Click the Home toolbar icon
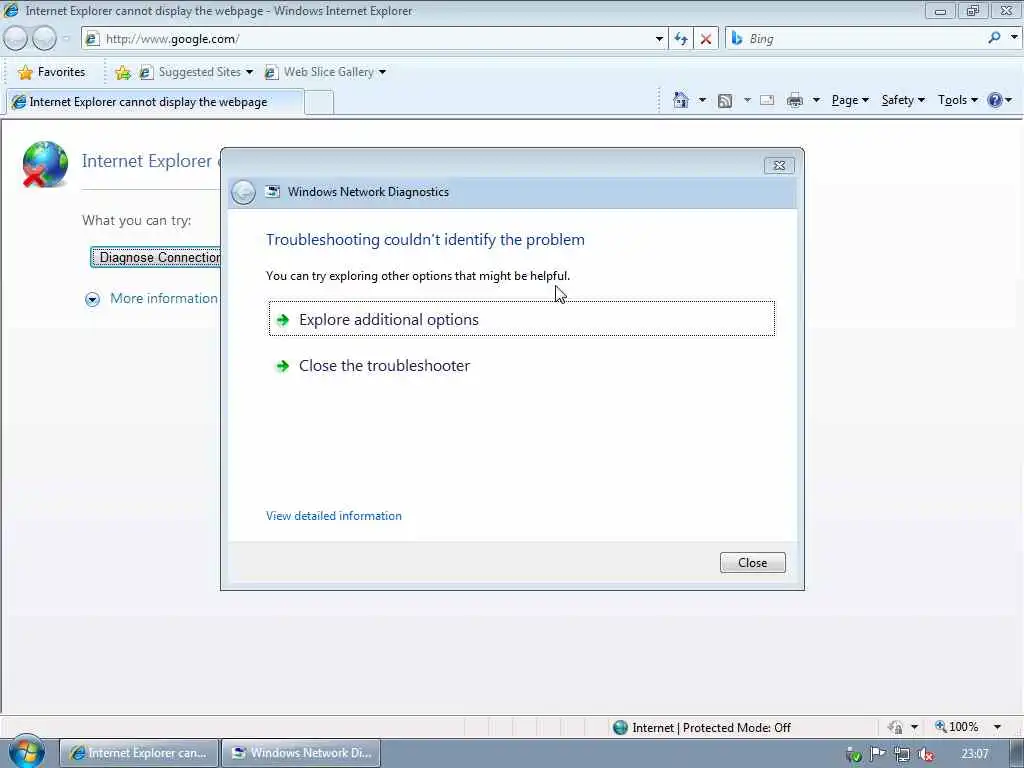 [x=680, y=100]
